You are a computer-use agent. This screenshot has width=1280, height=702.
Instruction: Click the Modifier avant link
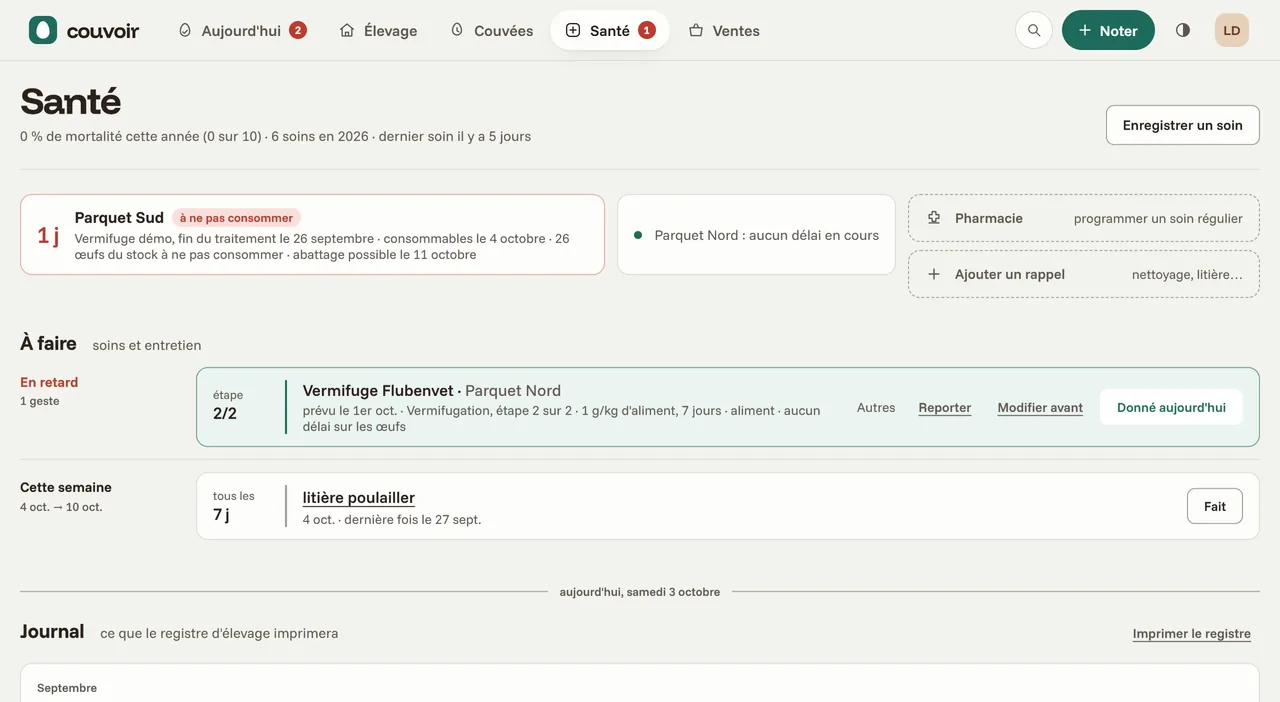[1040, 407]
